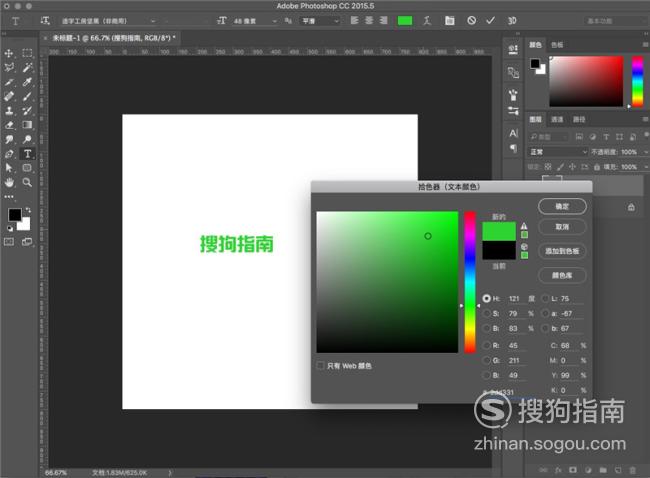Screen dimensions: 650x478
Task: Select the Lab a radio button
Action: (546, 313)
